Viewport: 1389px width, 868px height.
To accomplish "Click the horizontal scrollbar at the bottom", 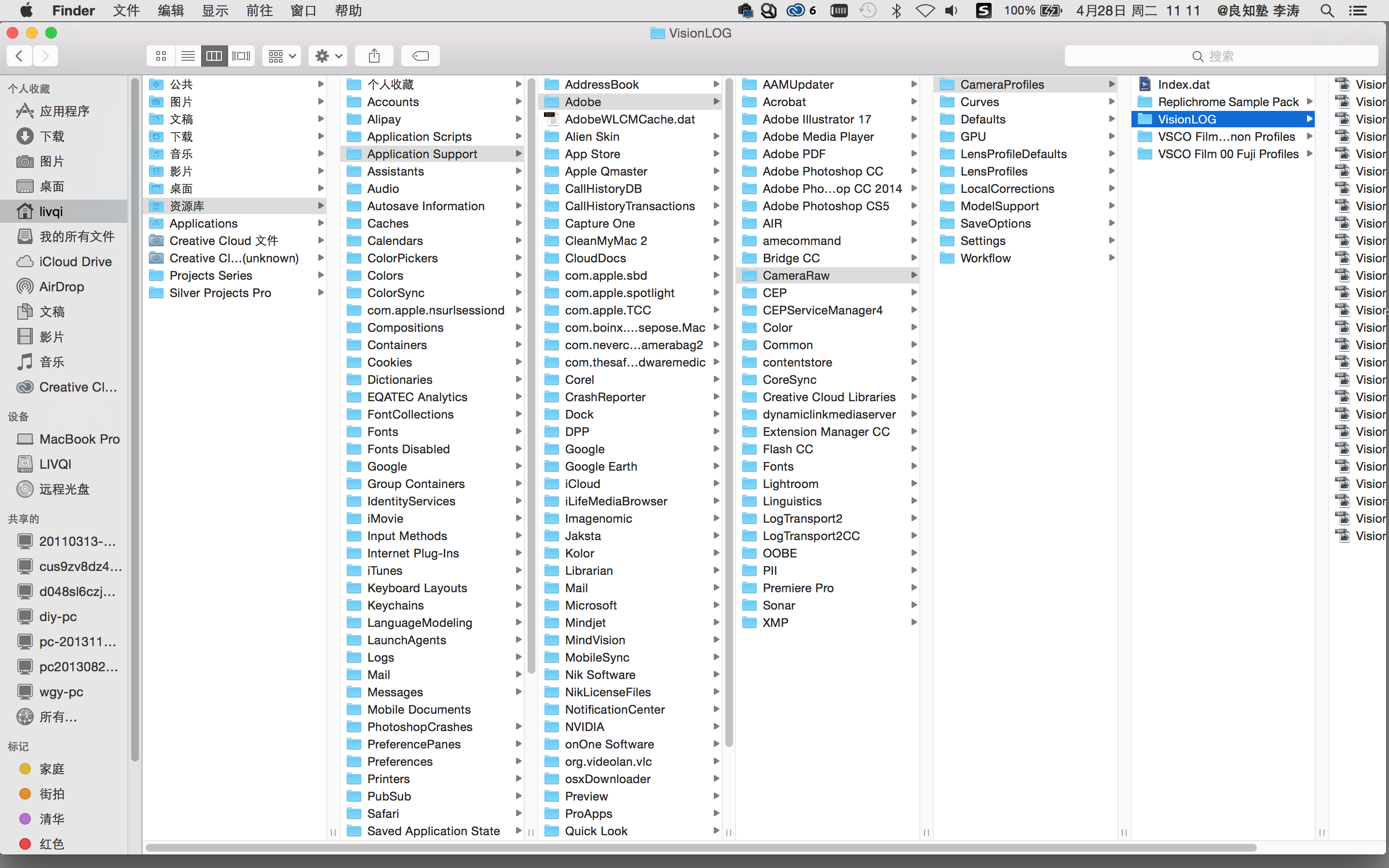I will [700, 847].
